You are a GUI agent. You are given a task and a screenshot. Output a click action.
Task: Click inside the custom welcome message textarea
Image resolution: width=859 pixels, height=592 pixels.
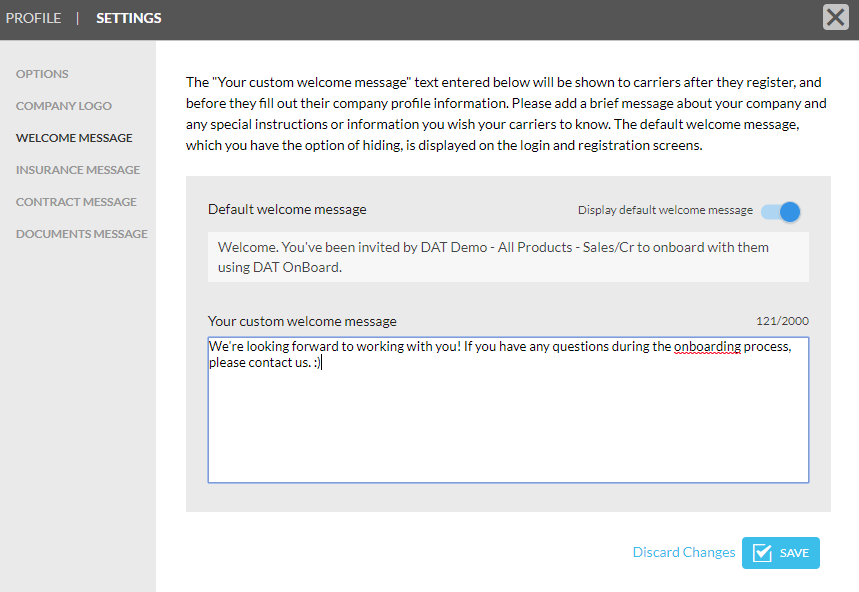tap(508, 410)
